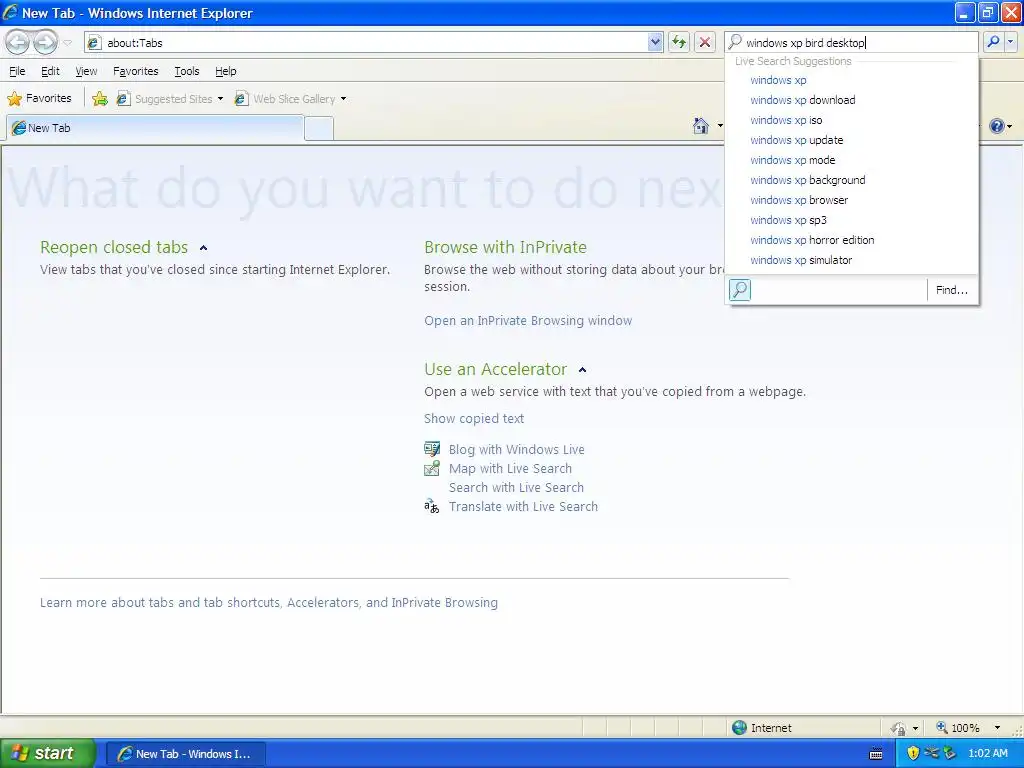Stop loading with the red X icon
Viewport: 1024px width, 768px height.
tap(705, 42)
